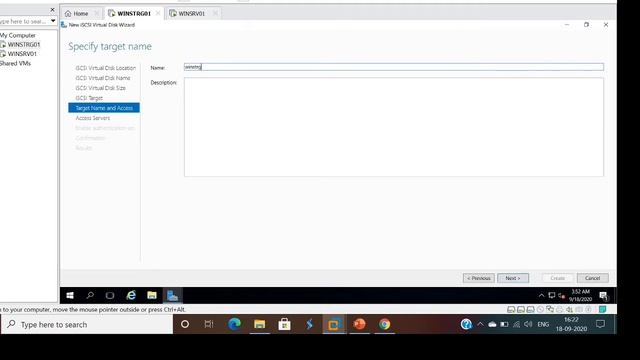The height and width of the screenshot is (360, 640).
Task: Click the Get Help tray icon
Action: click(466, 324)
